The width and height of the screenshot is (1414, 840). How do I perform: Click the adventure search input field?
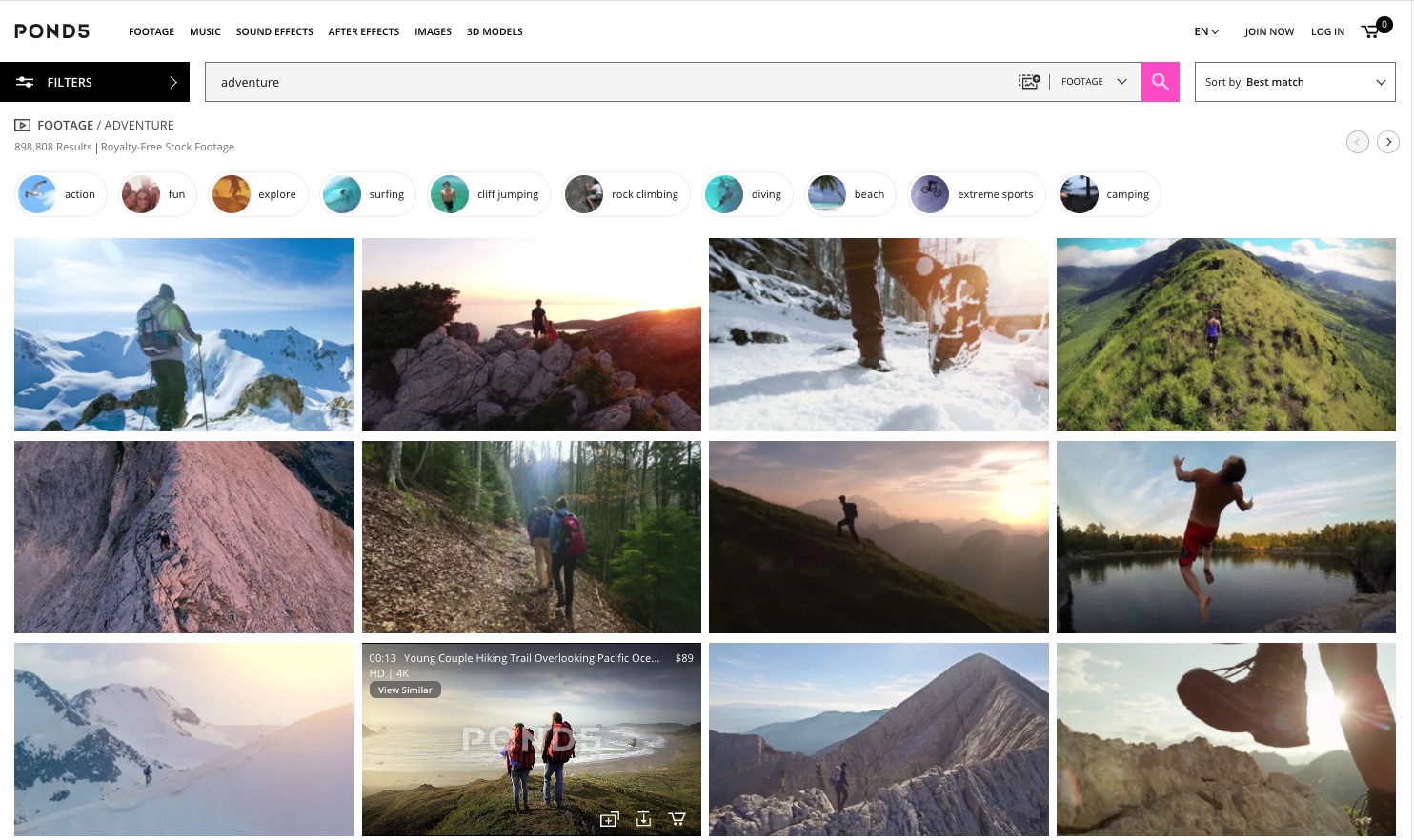pyautogui.click(x=610, y=82)
